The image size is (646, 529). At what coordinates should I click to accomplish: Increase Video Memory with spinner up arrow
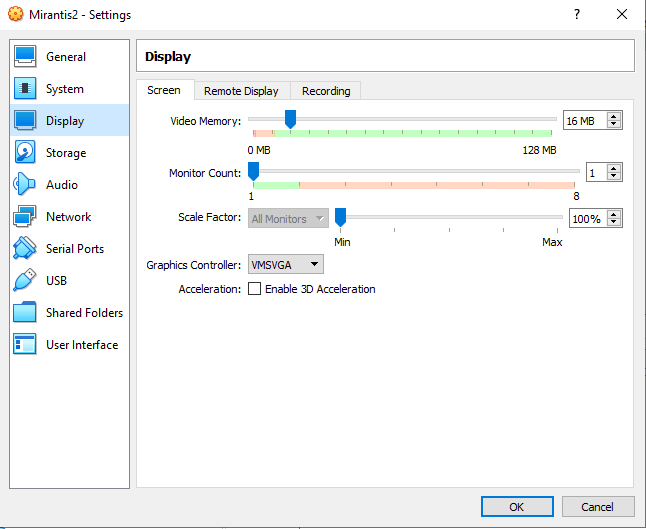(614, 116)
